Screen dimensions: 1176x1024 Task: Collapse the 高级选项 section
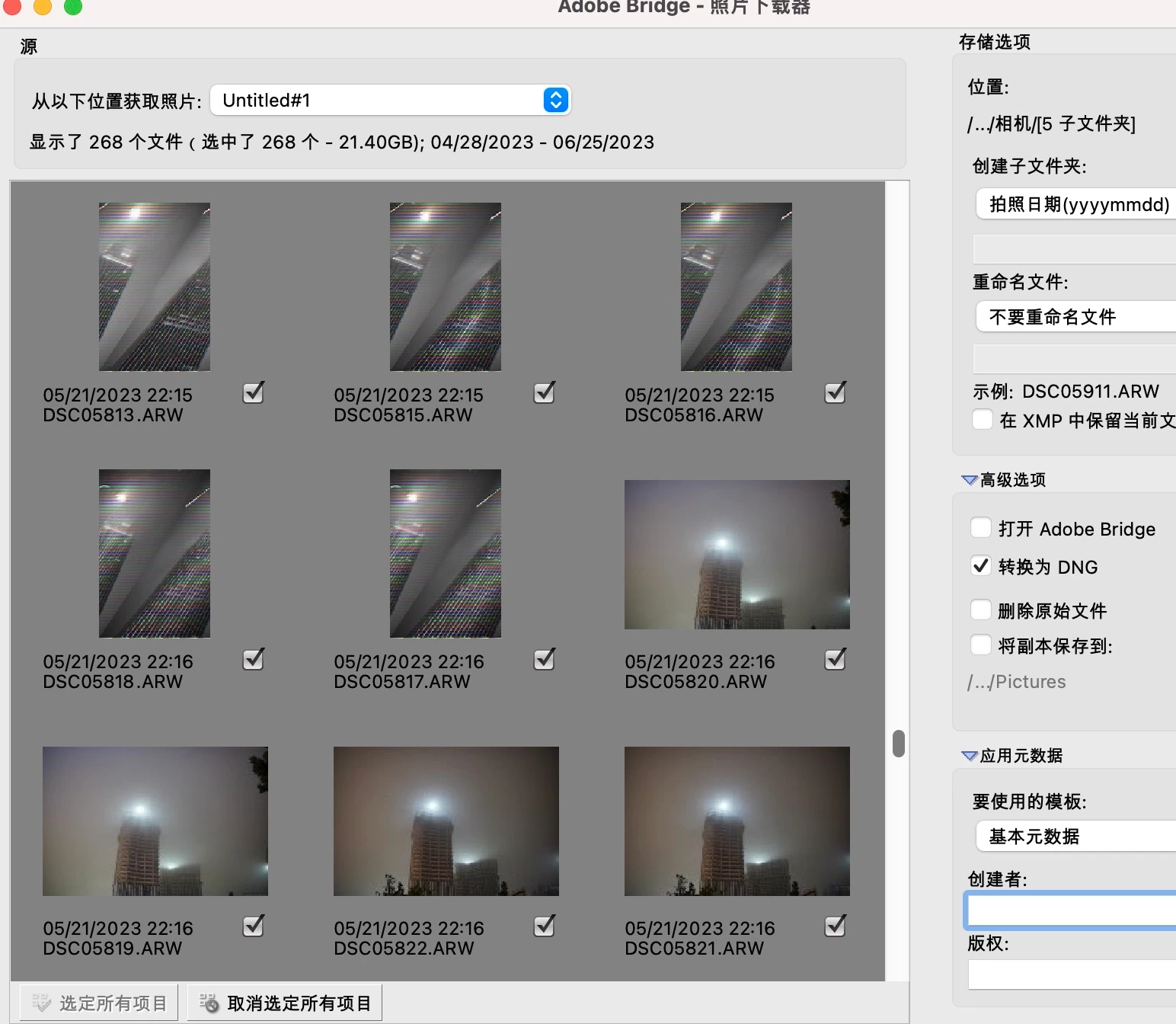(970, 480)
